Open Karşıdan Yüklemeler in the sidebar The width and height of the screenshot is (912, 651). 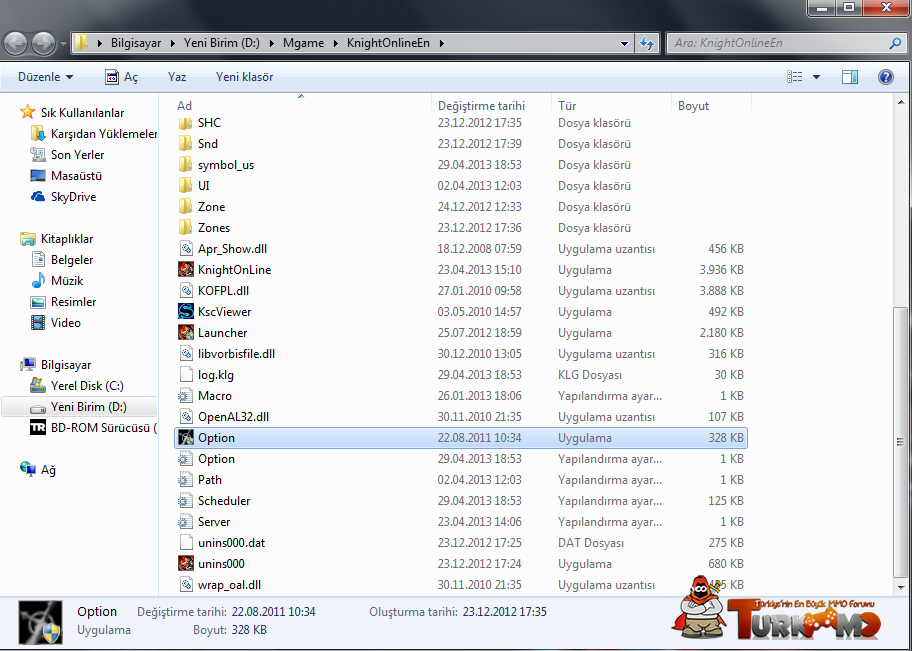coord(93,134)
